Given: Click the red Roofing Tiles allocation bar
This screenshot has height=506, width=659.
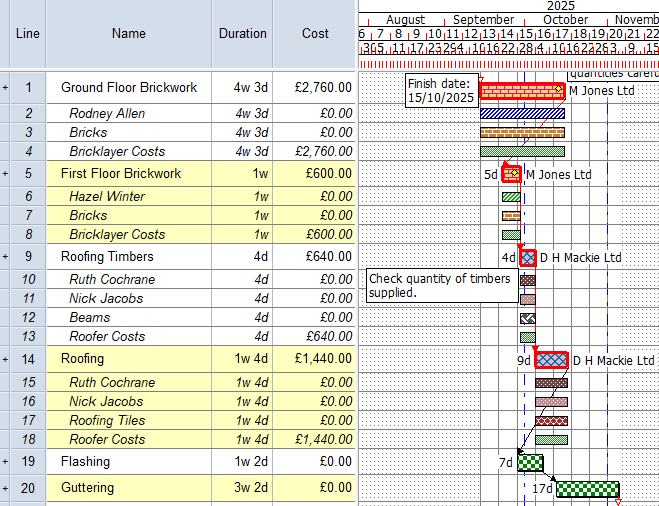Looking at the screenshot, I should [x=551, y=421].
